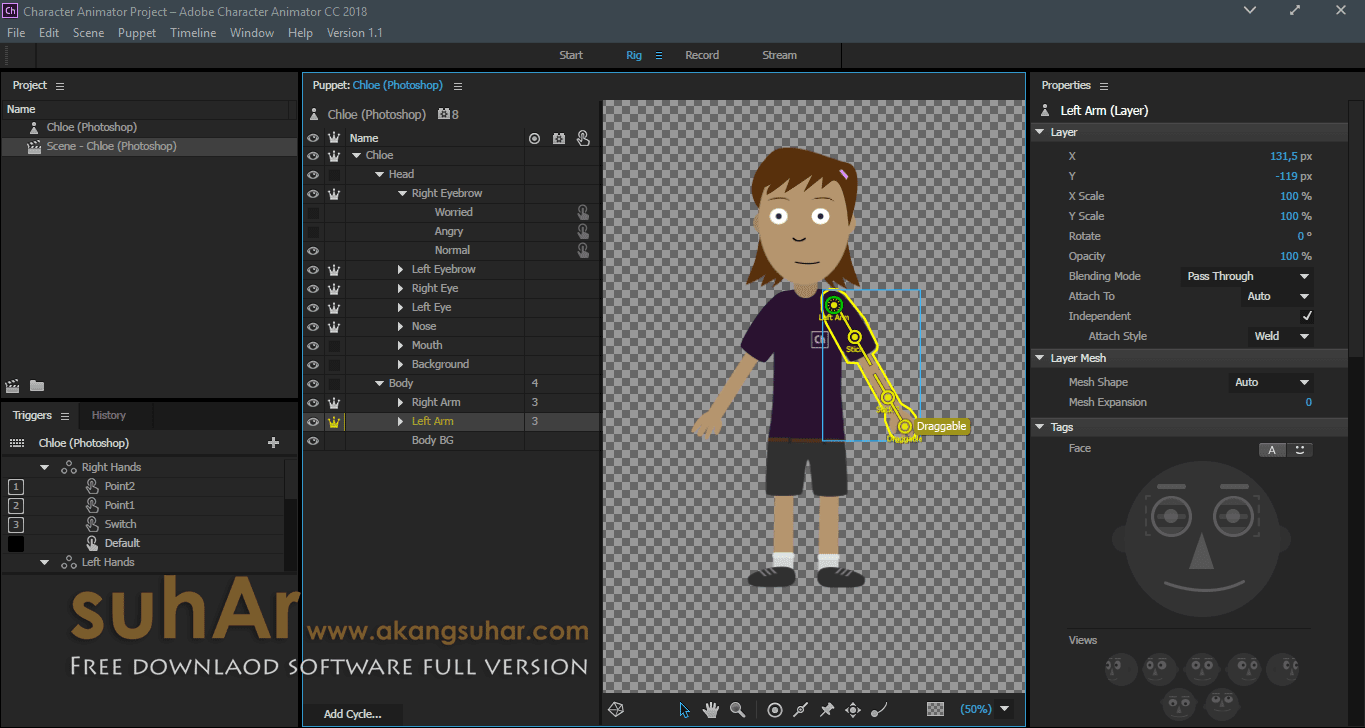Toggle visibility of Right Arm layer
Image resolution: width=1365 pixels, height=728 pixels.
click(313, 402)
